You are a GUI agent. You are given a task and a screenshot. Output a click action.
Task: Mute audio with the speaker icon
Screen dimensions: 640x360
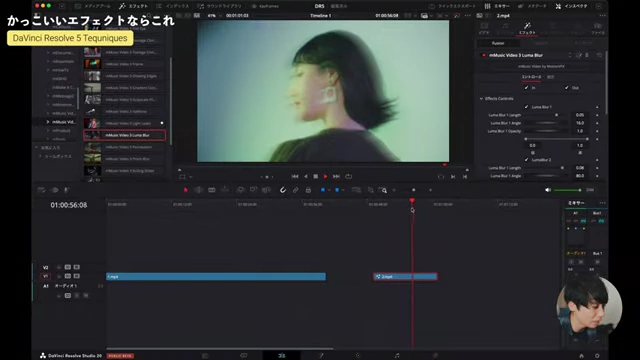point(548,190)
